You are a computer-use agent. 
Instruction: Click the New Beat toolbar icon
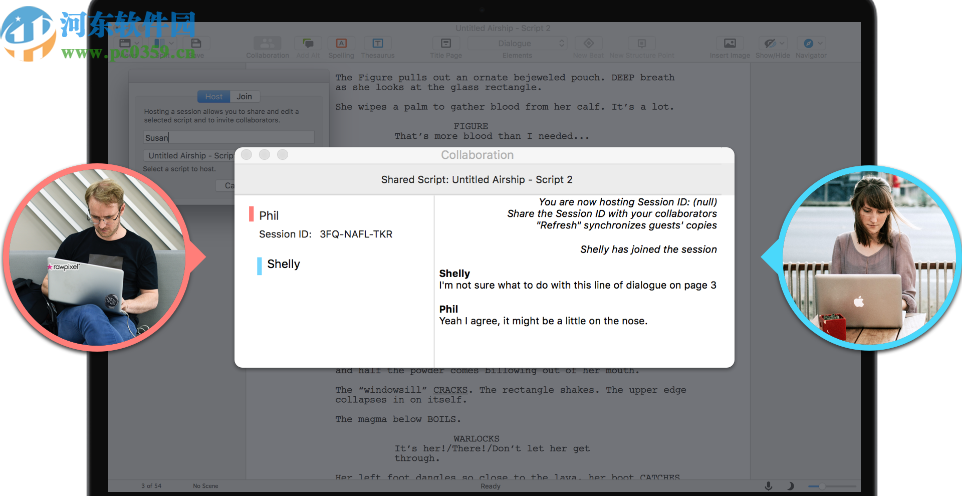click(588, 44)
